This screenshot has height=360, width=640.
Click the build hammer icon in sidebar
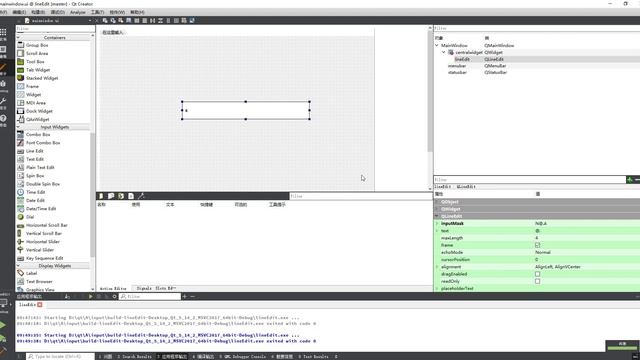tap(3, 351)
